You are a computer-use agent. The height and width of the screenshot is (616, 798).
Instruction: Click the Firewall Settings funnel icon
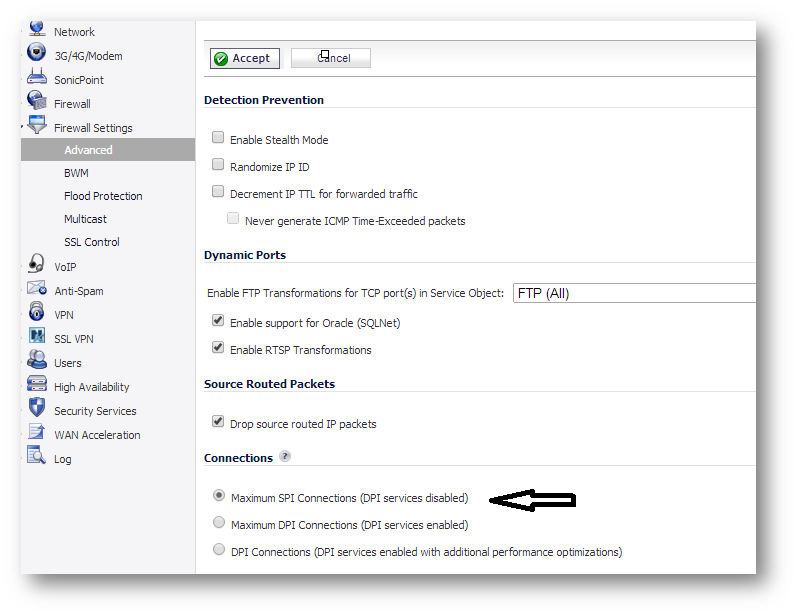tap(37, 124)
